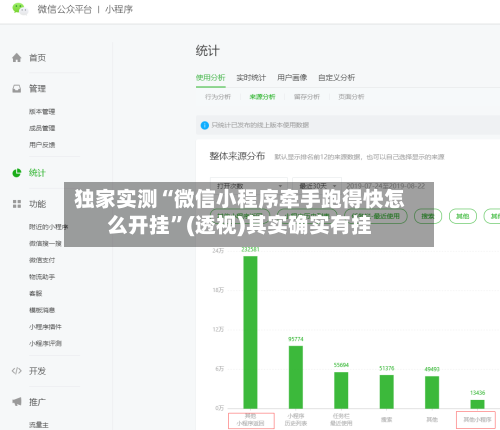Click the green pie chart icon beside 统计
Screen dimensions: 500x430
click(17, 173)
